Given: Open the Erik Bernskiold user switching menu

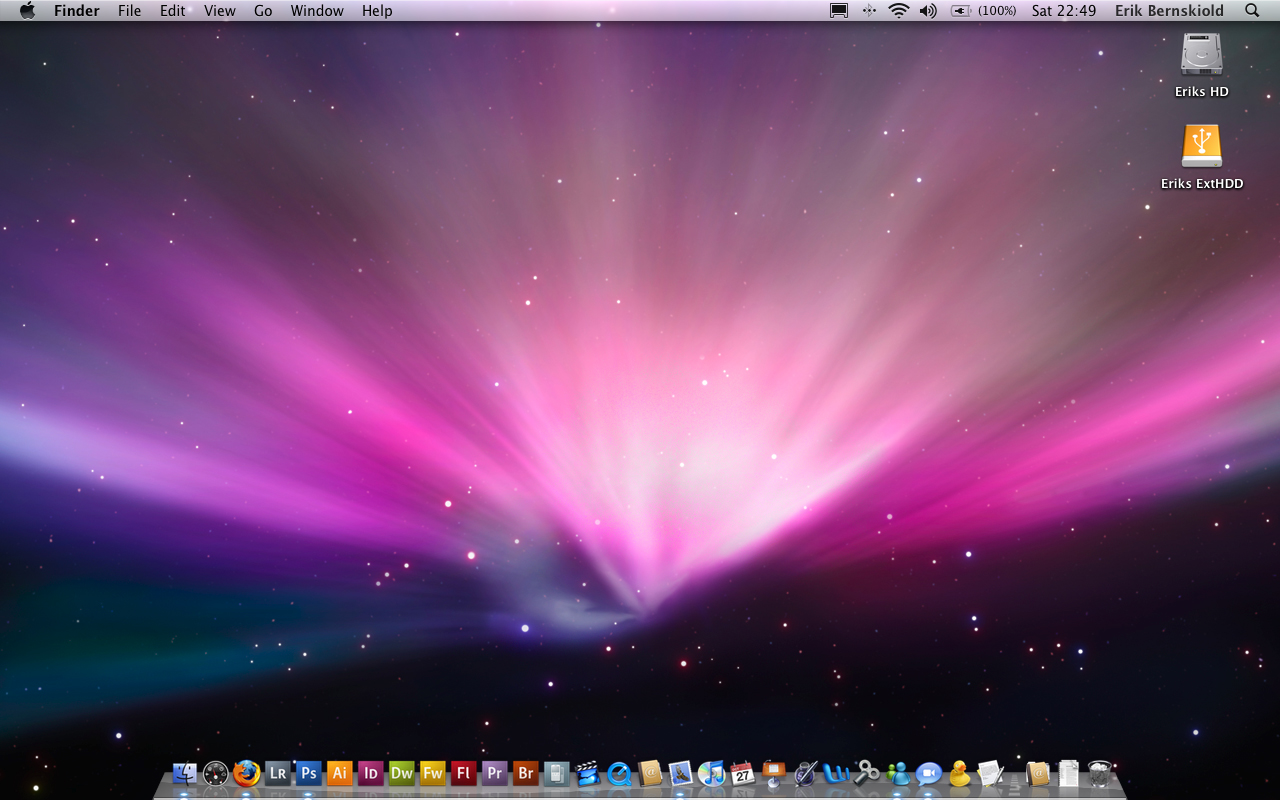Looking at the screenshot, I should [x=1168, y=10].
